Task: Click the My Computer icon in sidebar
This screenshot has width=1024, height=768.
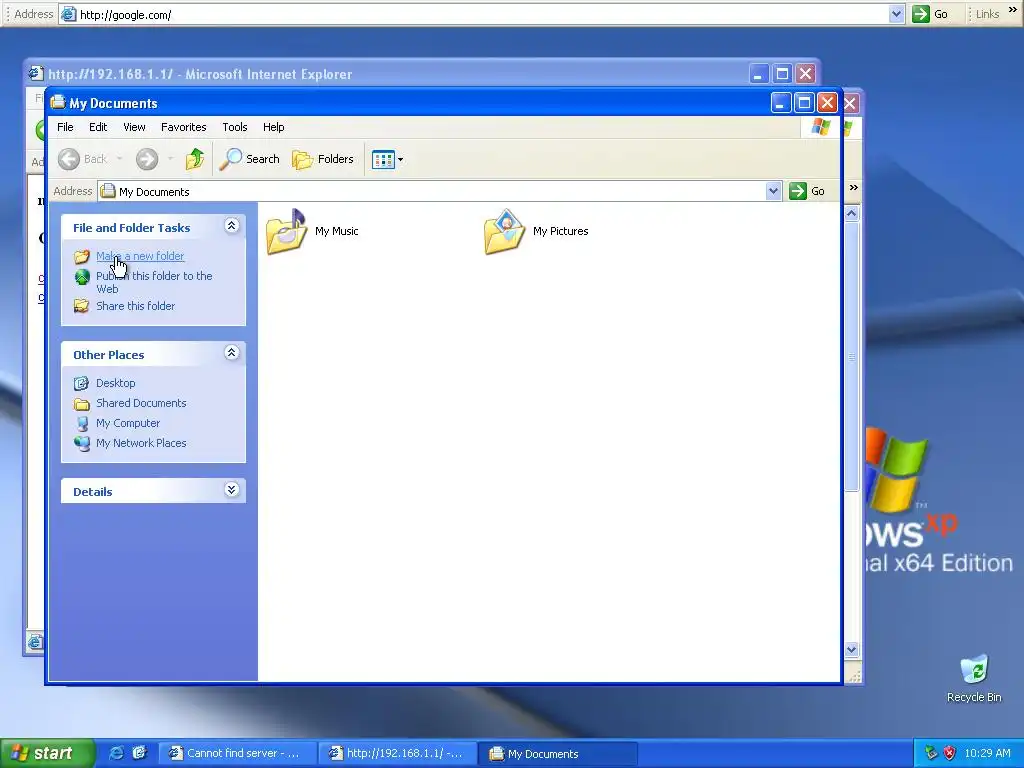Action: (x=82, y=423)
